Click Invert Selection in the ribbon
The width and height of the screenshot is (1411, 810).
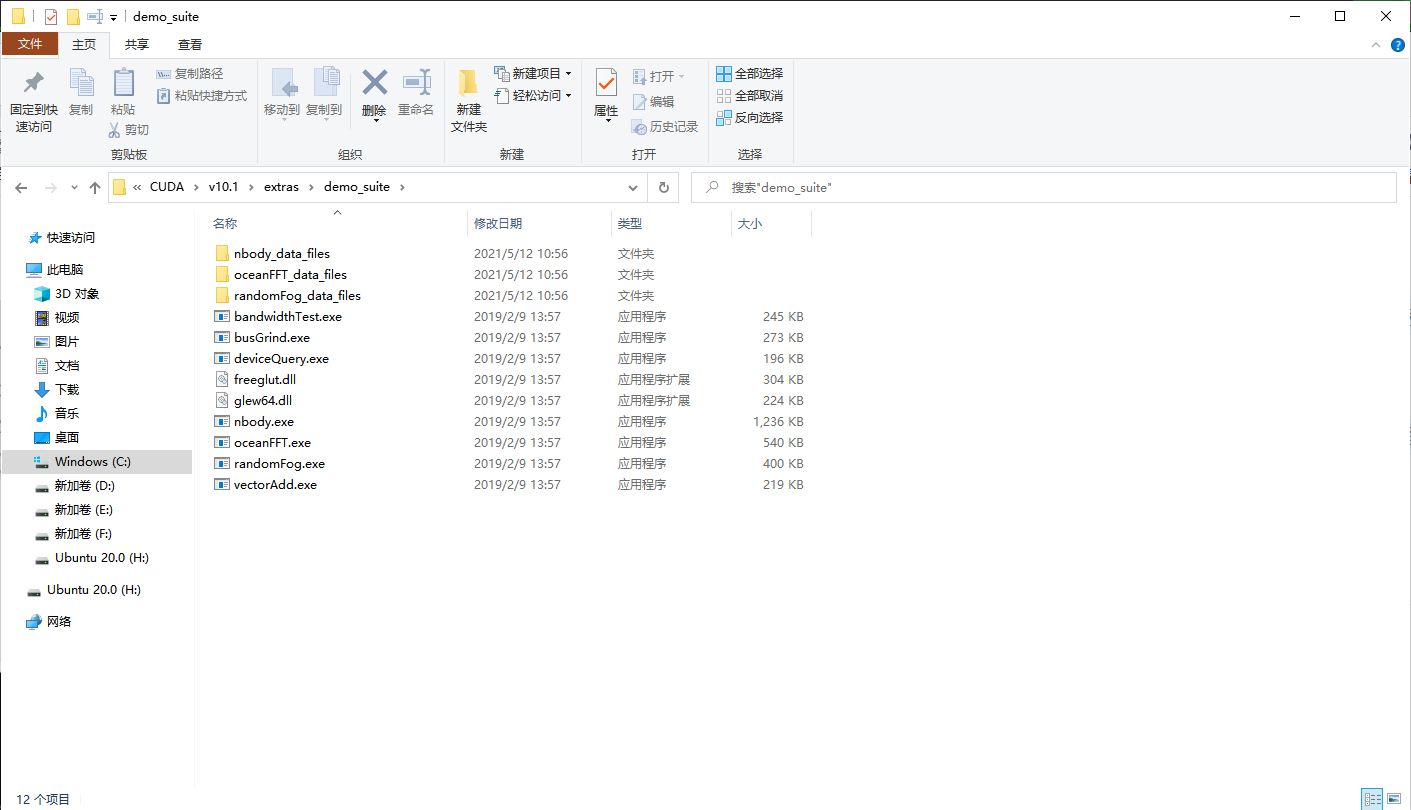click(750, 118)
